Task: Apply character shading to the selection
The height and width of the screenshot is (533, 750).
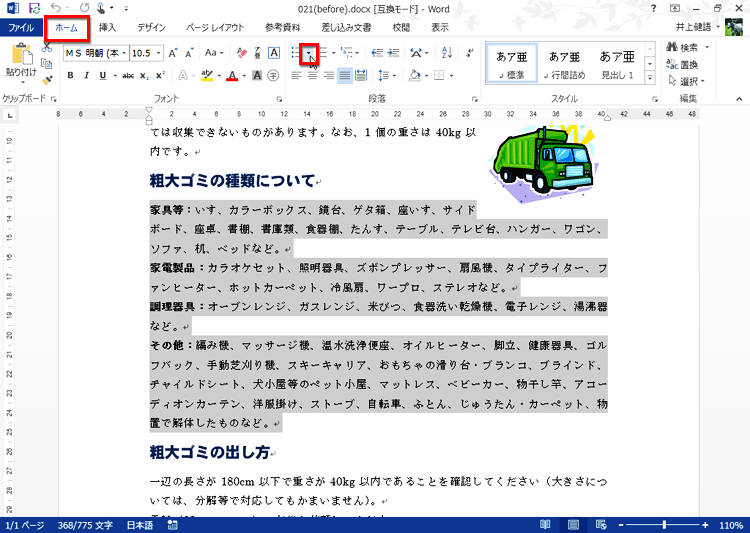Action: [x=257, y=76]
